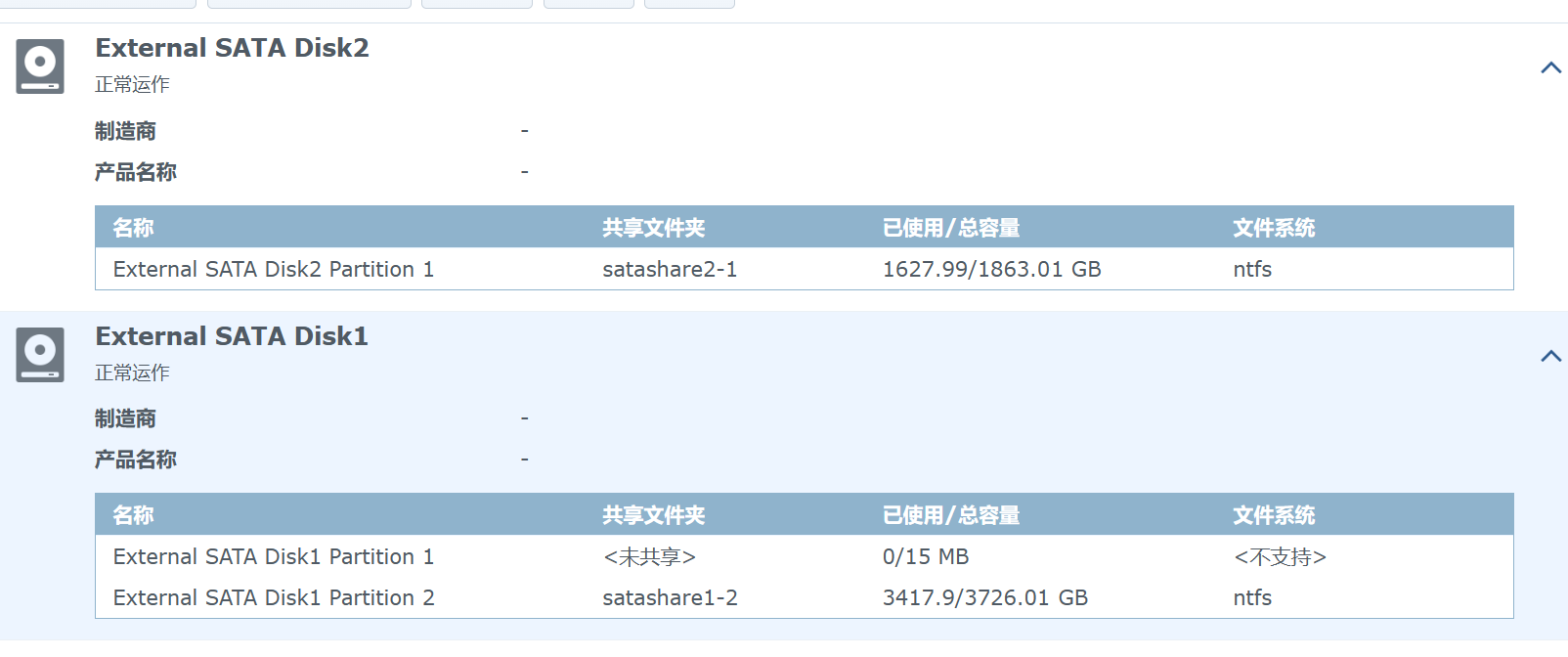Screen dimensions: 1568x657
Task: Click the satashare2-1 shared folder entry
Action: pyautogui.click(x=670, y=269)
